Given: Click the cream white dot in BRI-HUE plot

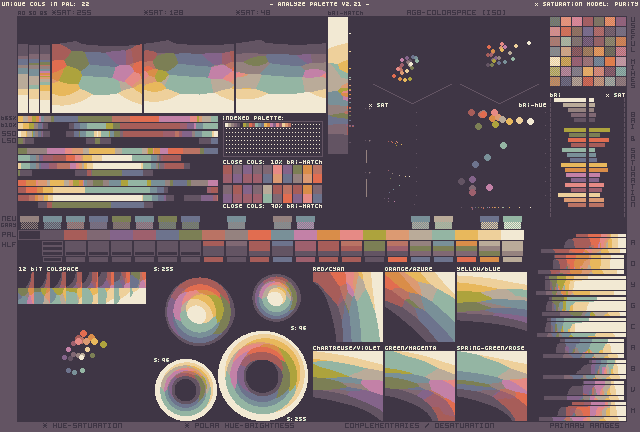Looking at the screenshot, I should point(530,121).
